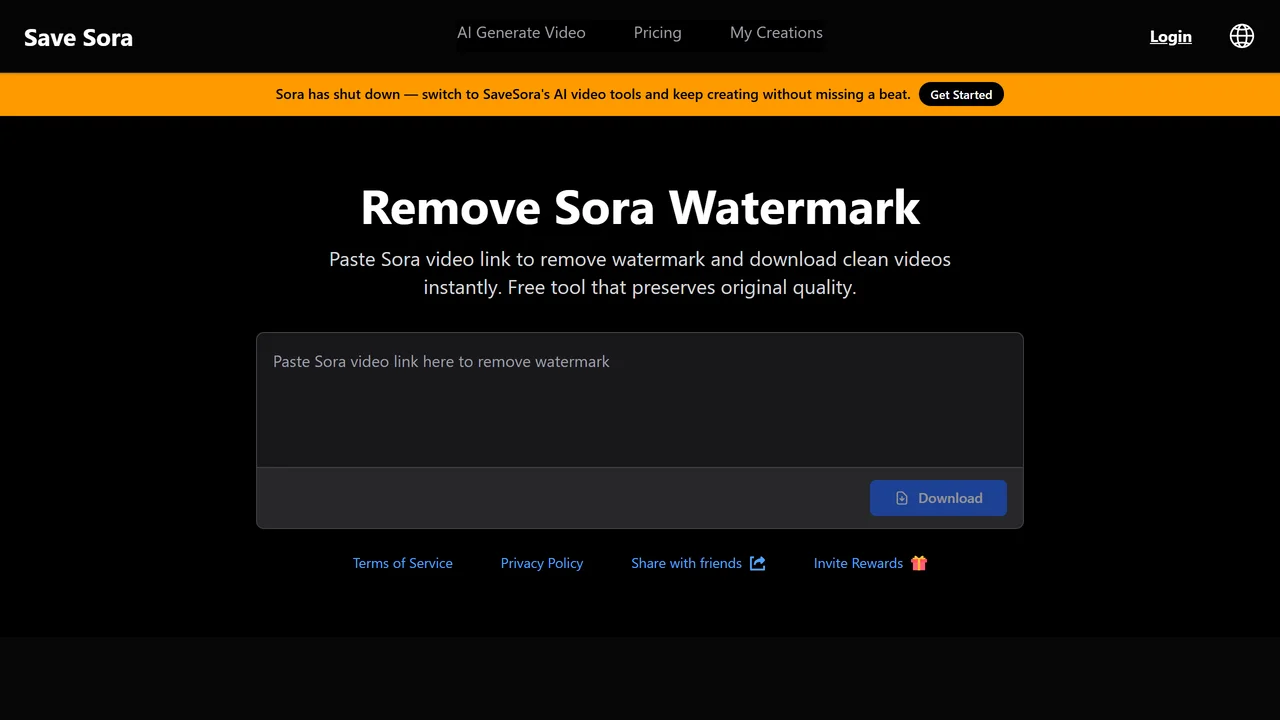Click Share with friends text

(x=686, y=563)
